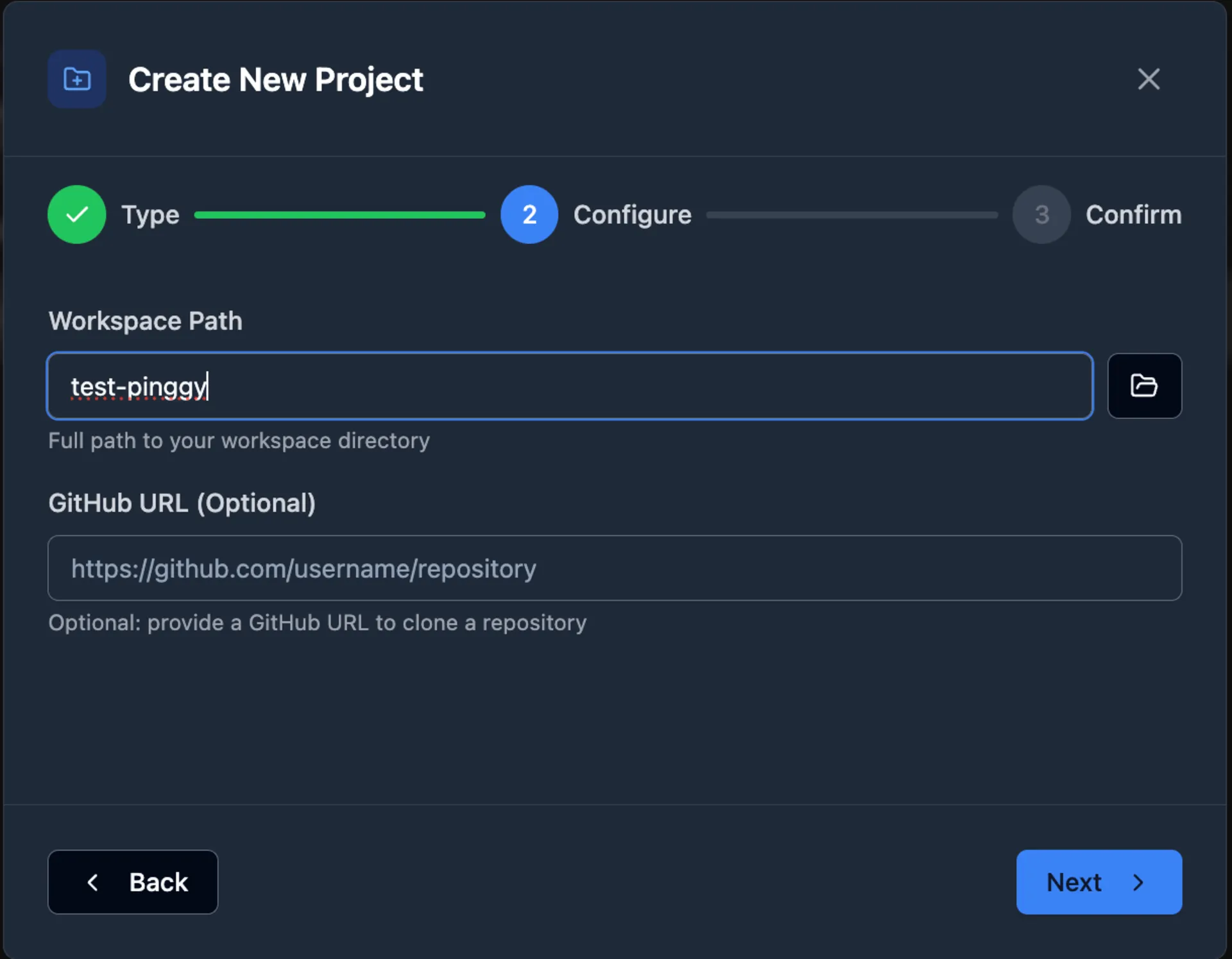Select the Type step in the wizard
The width and height of the screenshot is (1232, 959).
(x=150, y=214)
